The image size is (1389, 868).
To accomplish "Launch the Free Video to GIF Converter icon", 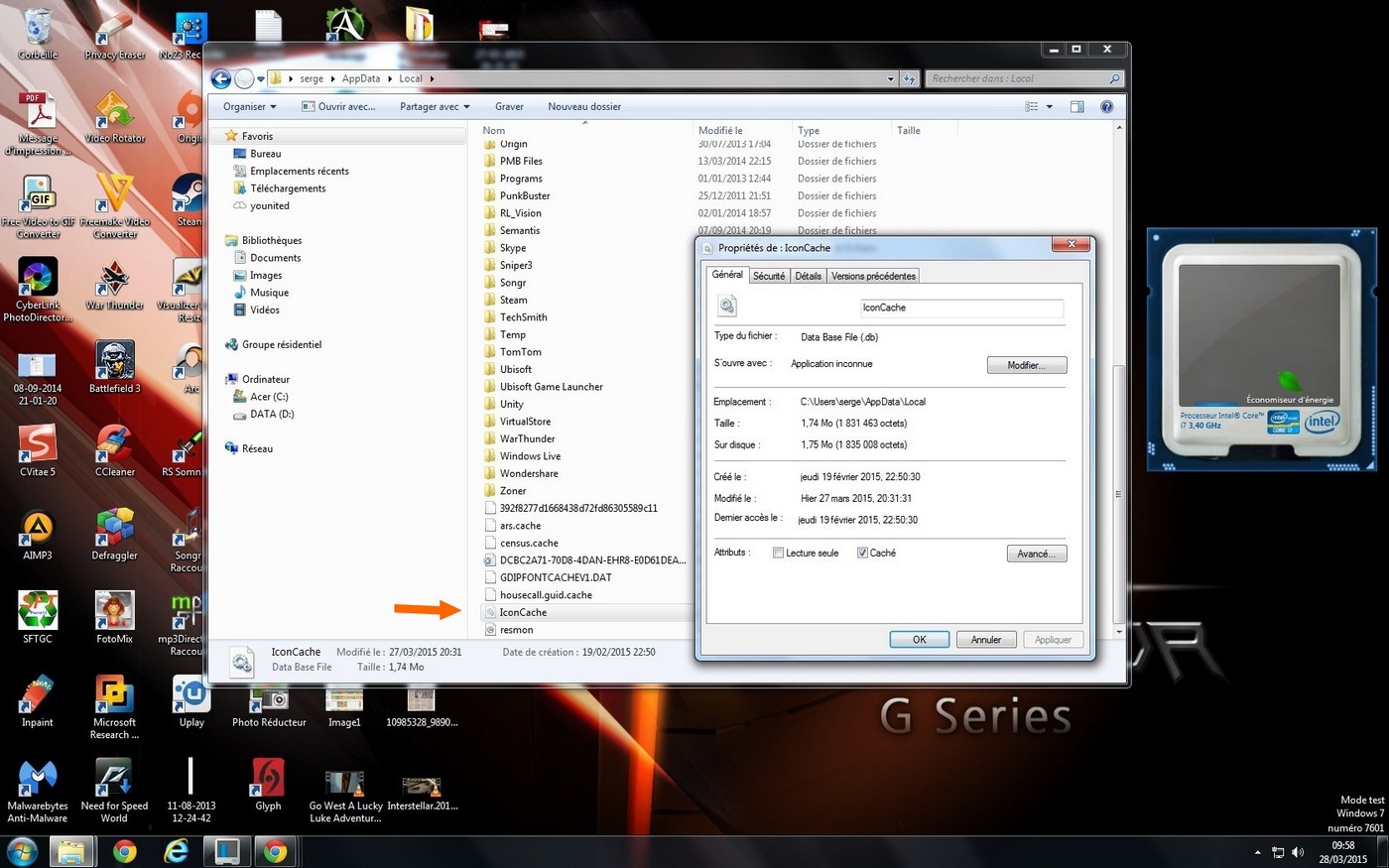I will coord(38,204).
